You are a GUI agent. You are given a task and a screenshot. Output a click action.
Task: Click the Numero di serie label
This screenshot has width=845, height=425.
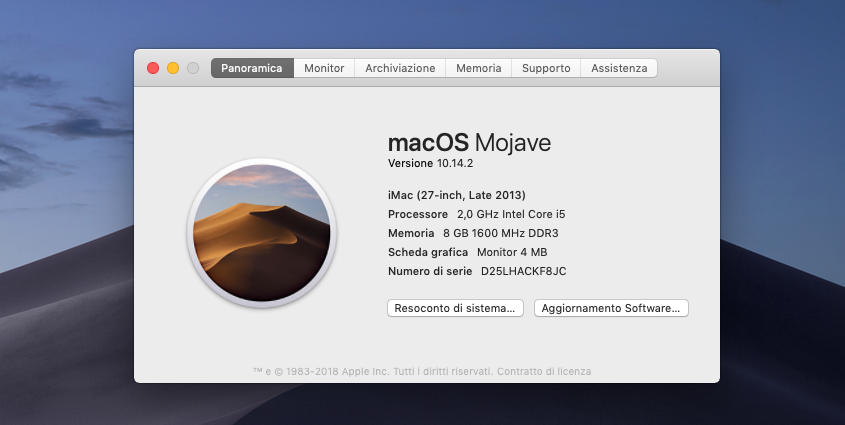tap(430, 271)
